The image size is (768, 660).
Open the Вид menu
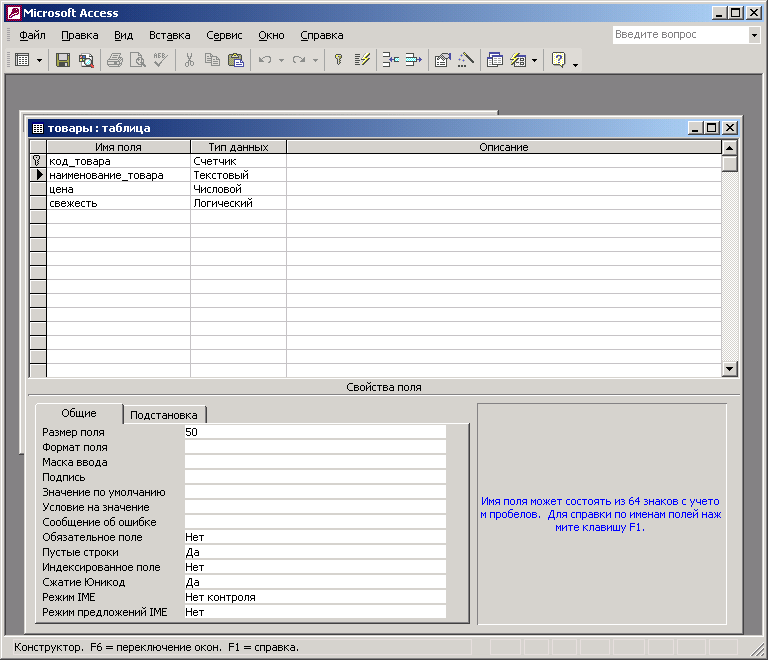(123, 35)
